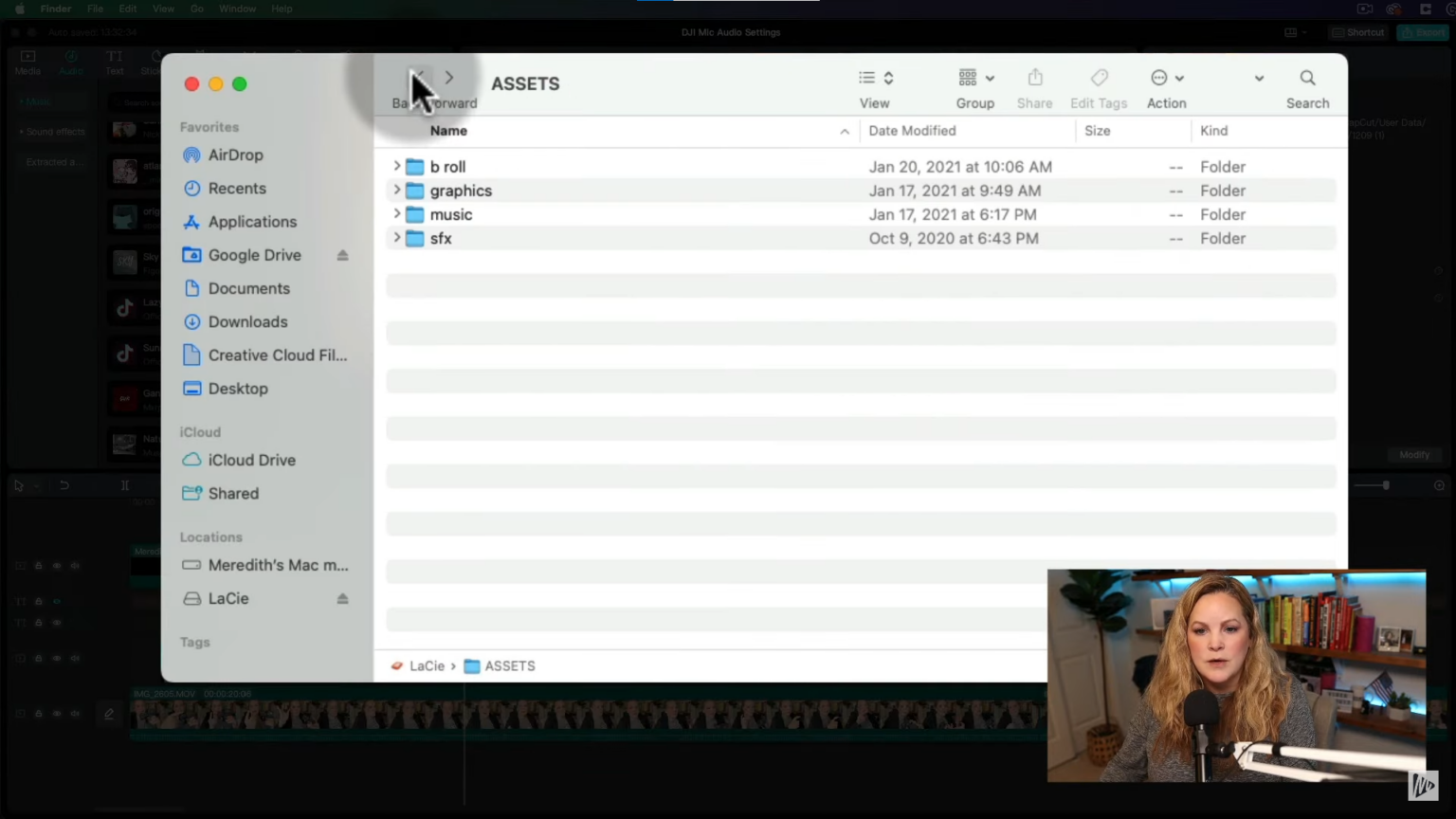
Task: Open the Go menu in the menu bar
Action: [x=196, y=9]
